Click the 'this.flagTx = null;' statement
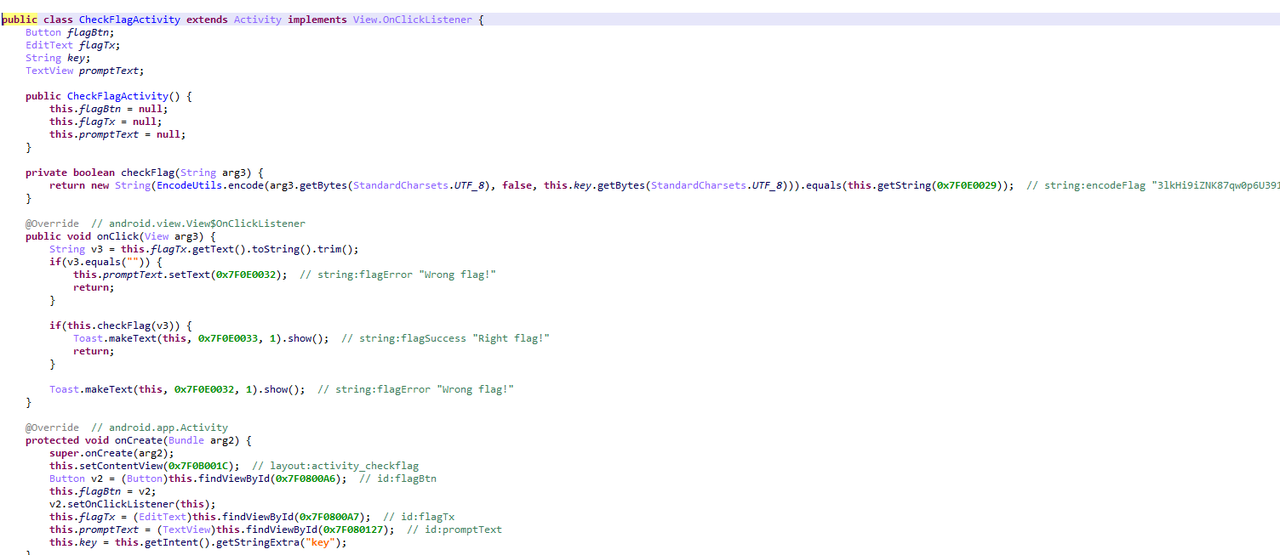Viewport: 1280px width, 555px height. pos(104,122)
